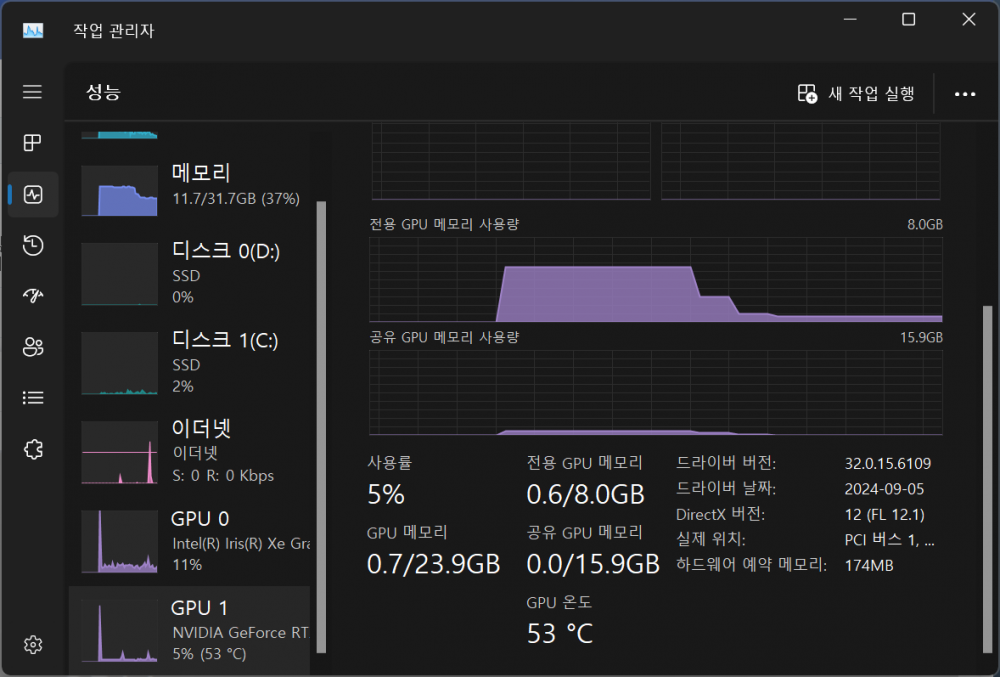Open the three-dot more options menu
The width and height of the screenshot is (1000, 677).
pos(964,94)
